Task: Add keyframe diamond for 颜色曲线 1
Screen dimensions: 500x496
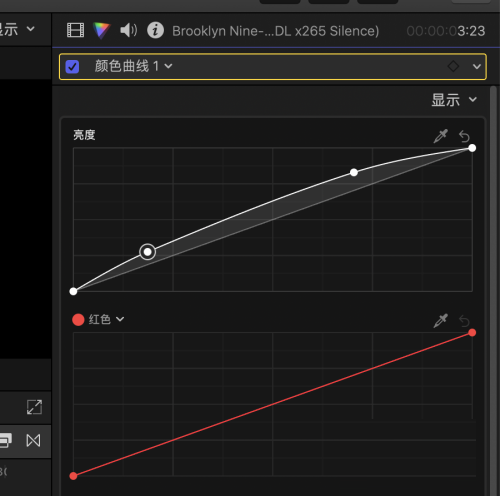Action: tap(453, 66)
